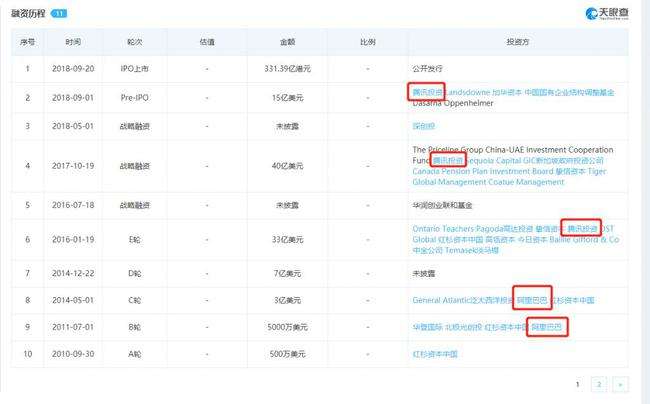
Task: Select the amount 33亿美元
Action: tap(287, 239)
